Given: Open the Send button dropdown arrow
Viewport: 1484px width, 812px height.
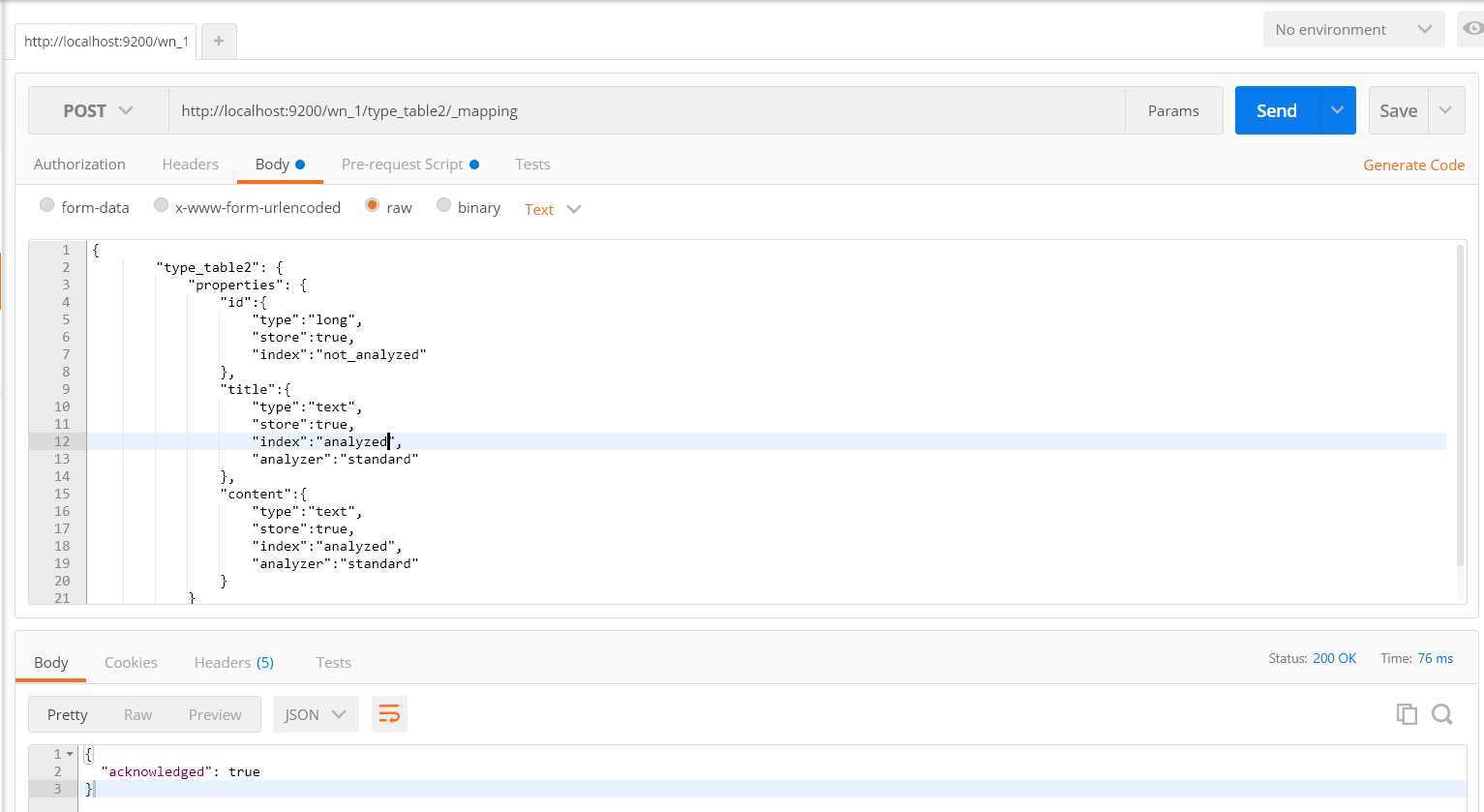Looking at the screenshot, I should (x=1337, y=110).
